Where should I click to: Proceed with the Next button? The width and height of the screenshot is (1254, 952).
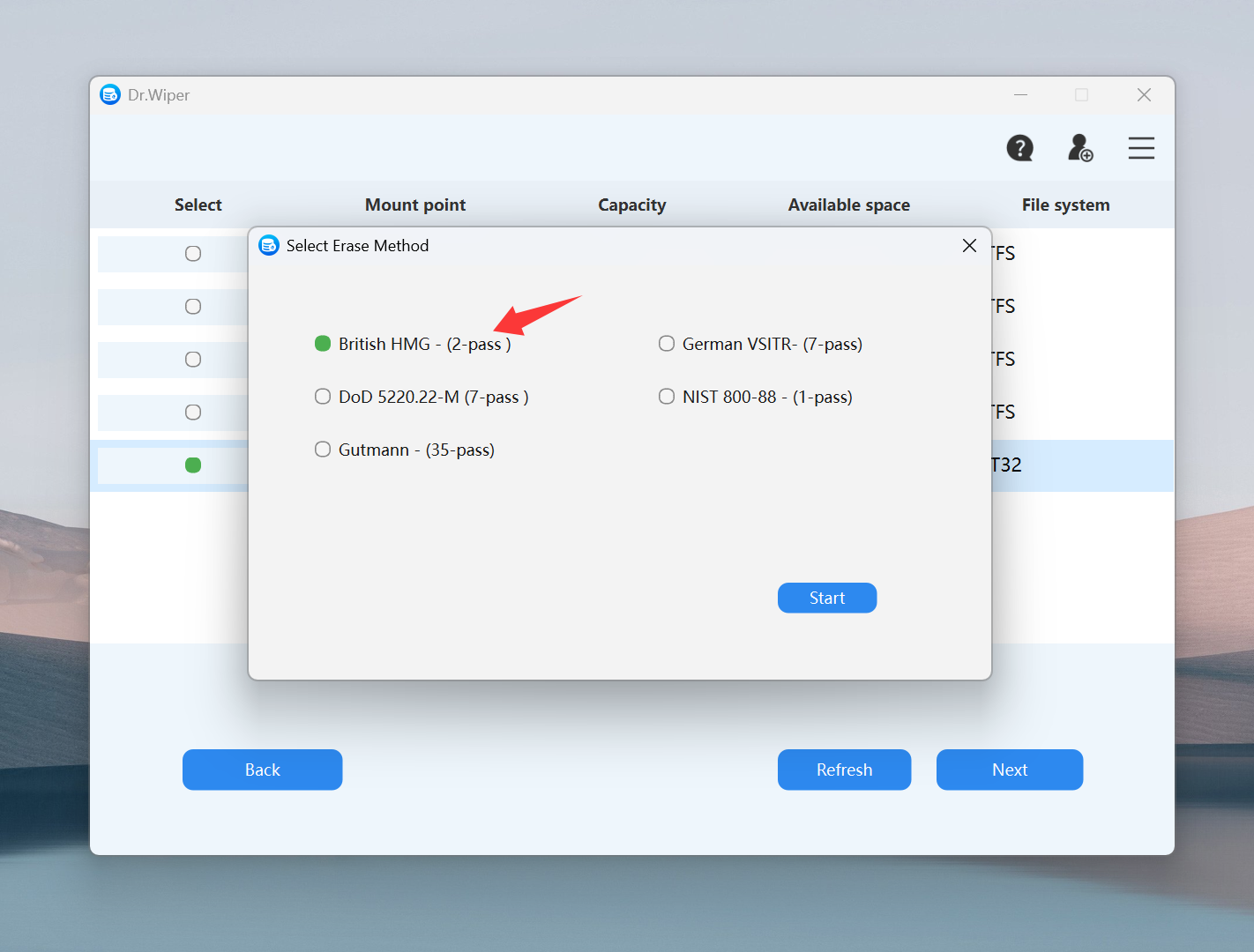pos(1010,770)
